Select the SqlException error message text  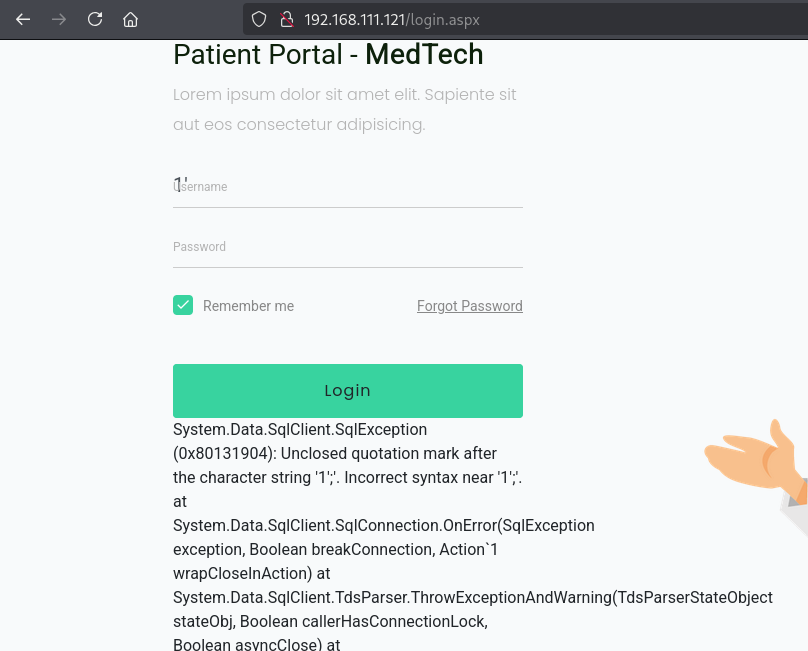point(300,429)
